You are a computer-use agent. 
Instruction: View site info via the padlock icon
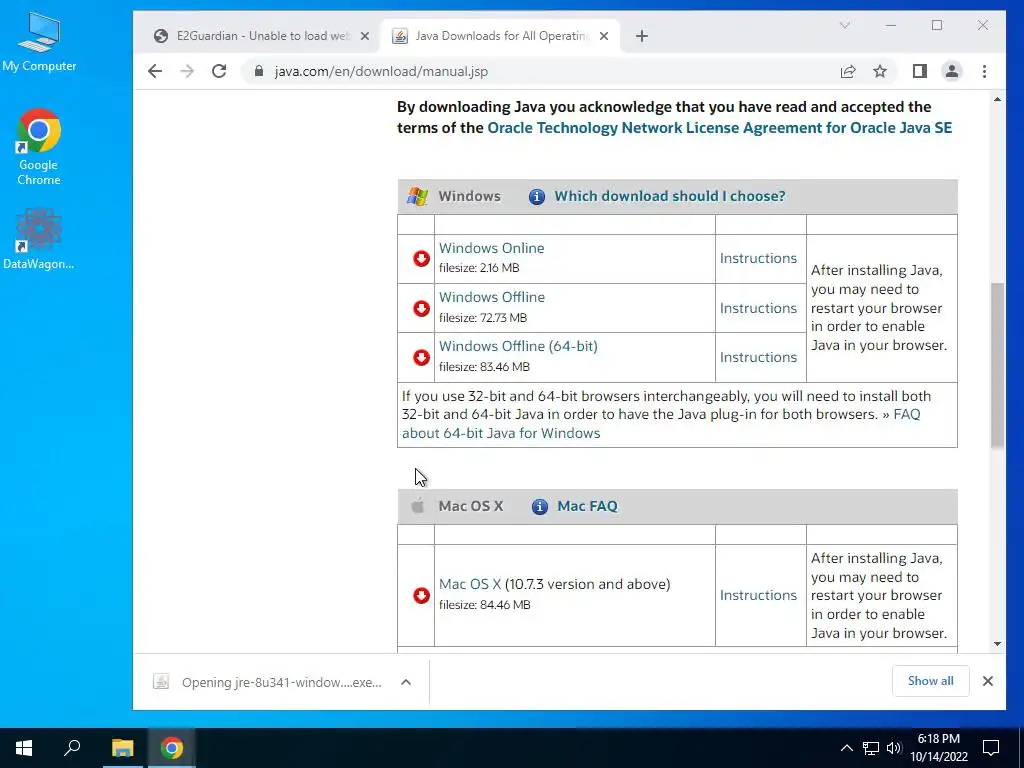click(x=259, y=71)
